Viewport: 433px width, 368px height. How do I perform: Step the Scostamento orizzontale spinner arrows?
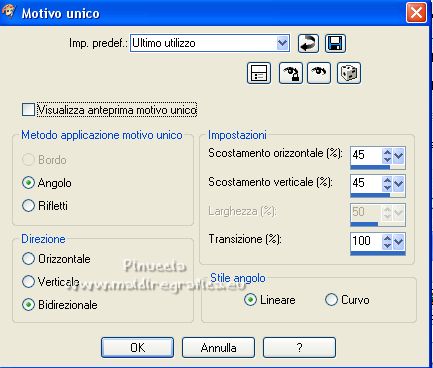click(x=387, y=155)
